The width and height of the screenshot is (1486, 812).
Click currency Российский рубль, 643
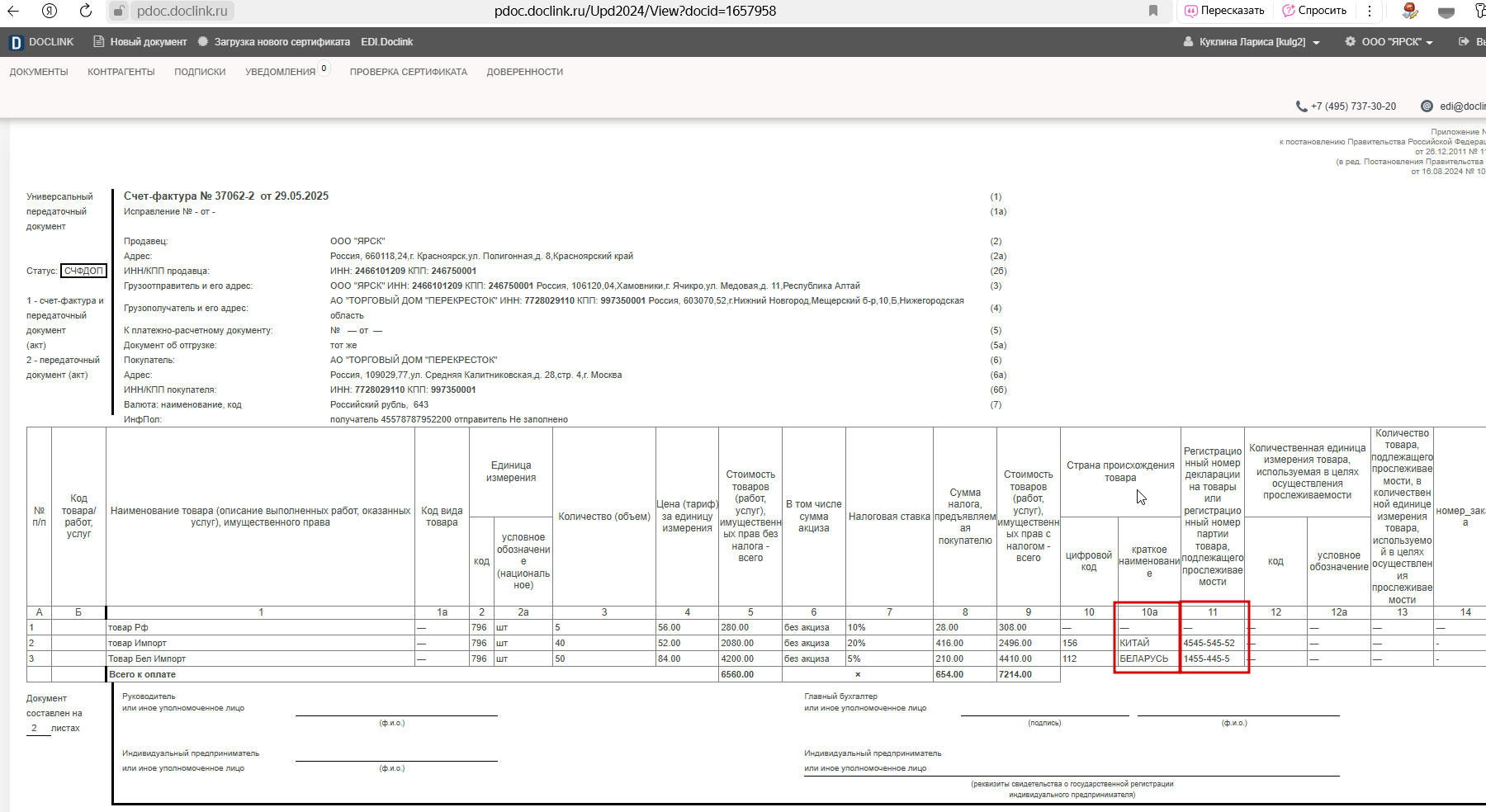click(x=380, y=404)
